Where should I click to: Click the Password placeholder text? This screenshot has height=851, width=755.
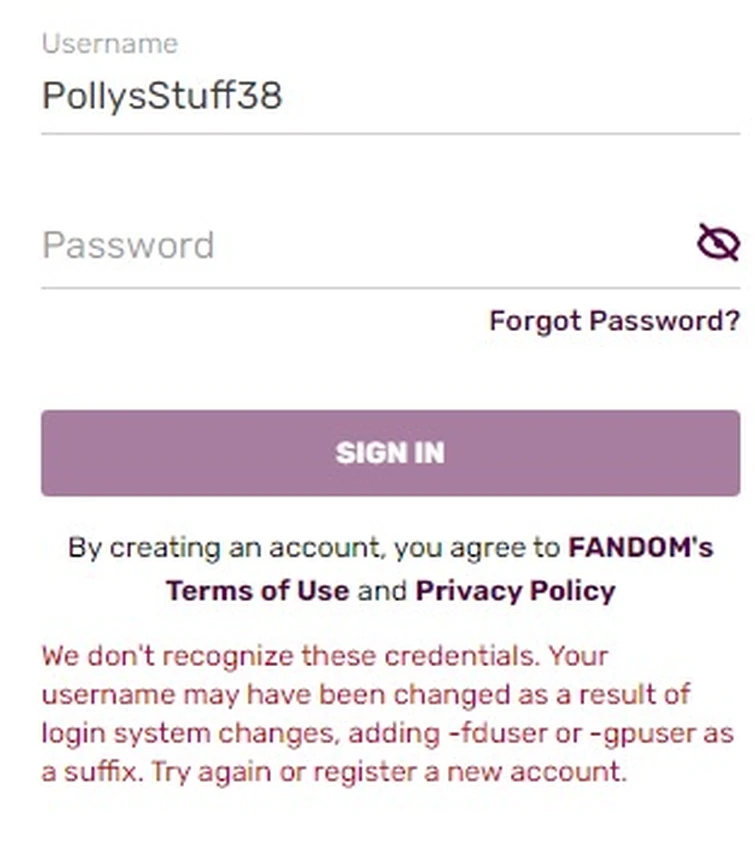pos(127,245)
